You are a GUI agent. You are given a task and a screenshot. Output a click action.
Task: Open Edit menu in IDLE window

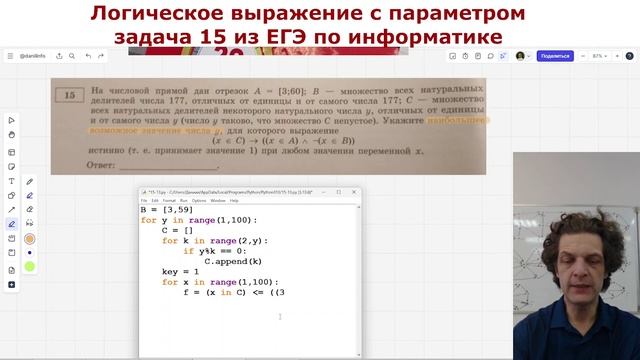[155, 201]
